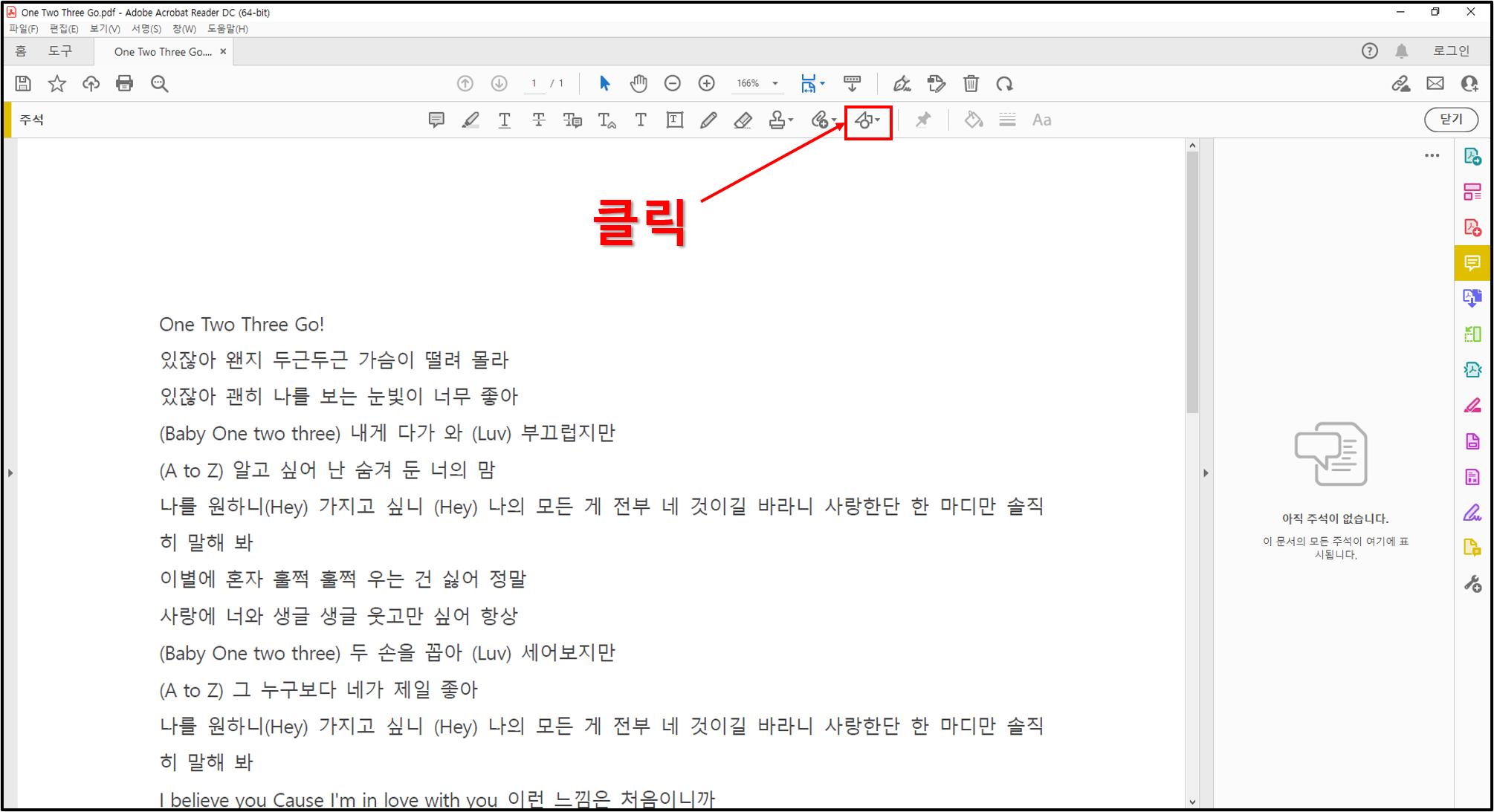Open the 서명(S) menu

(146, 29)
